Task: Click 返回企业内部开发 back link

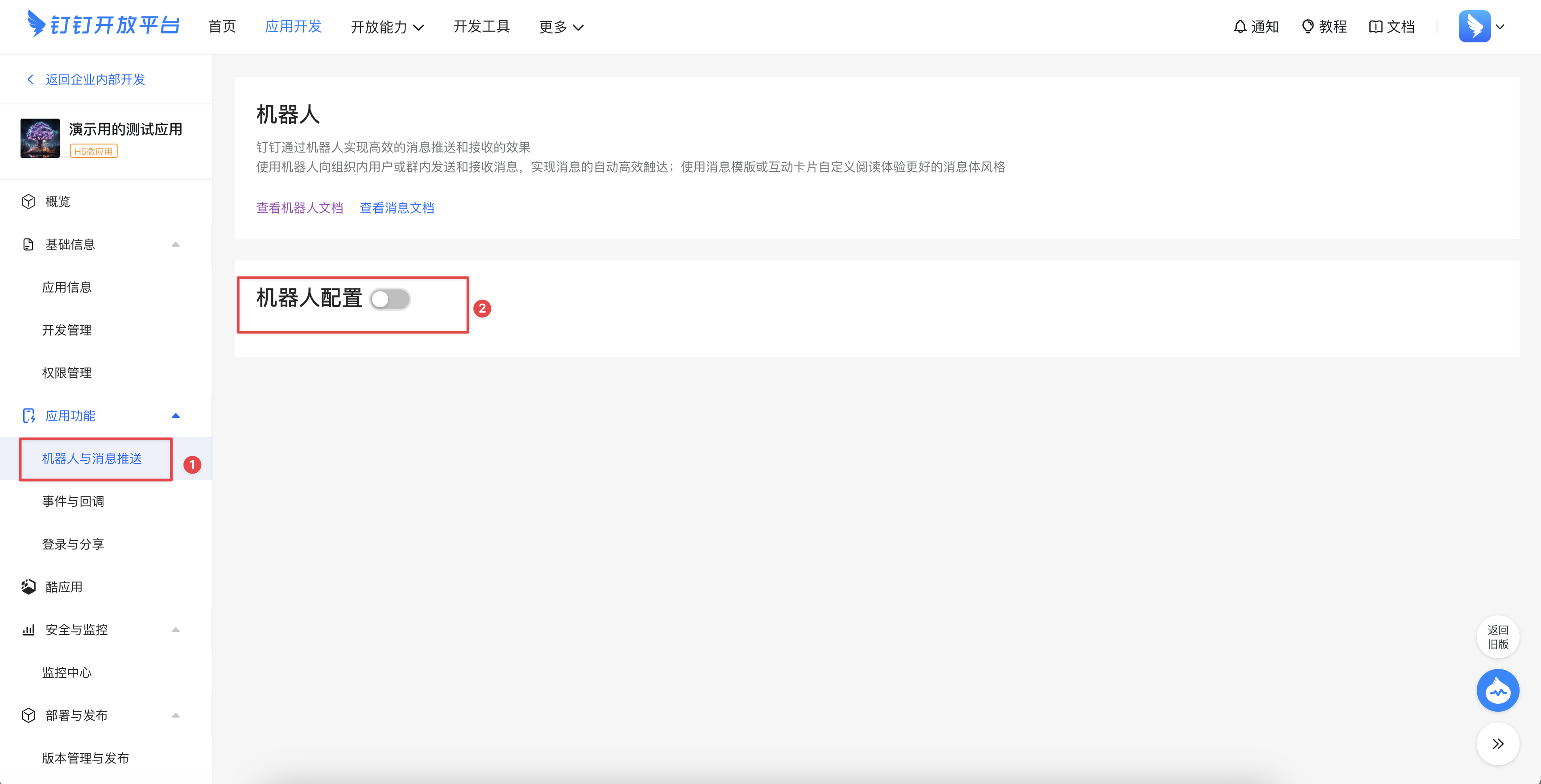Action: (x=95, y=79)
